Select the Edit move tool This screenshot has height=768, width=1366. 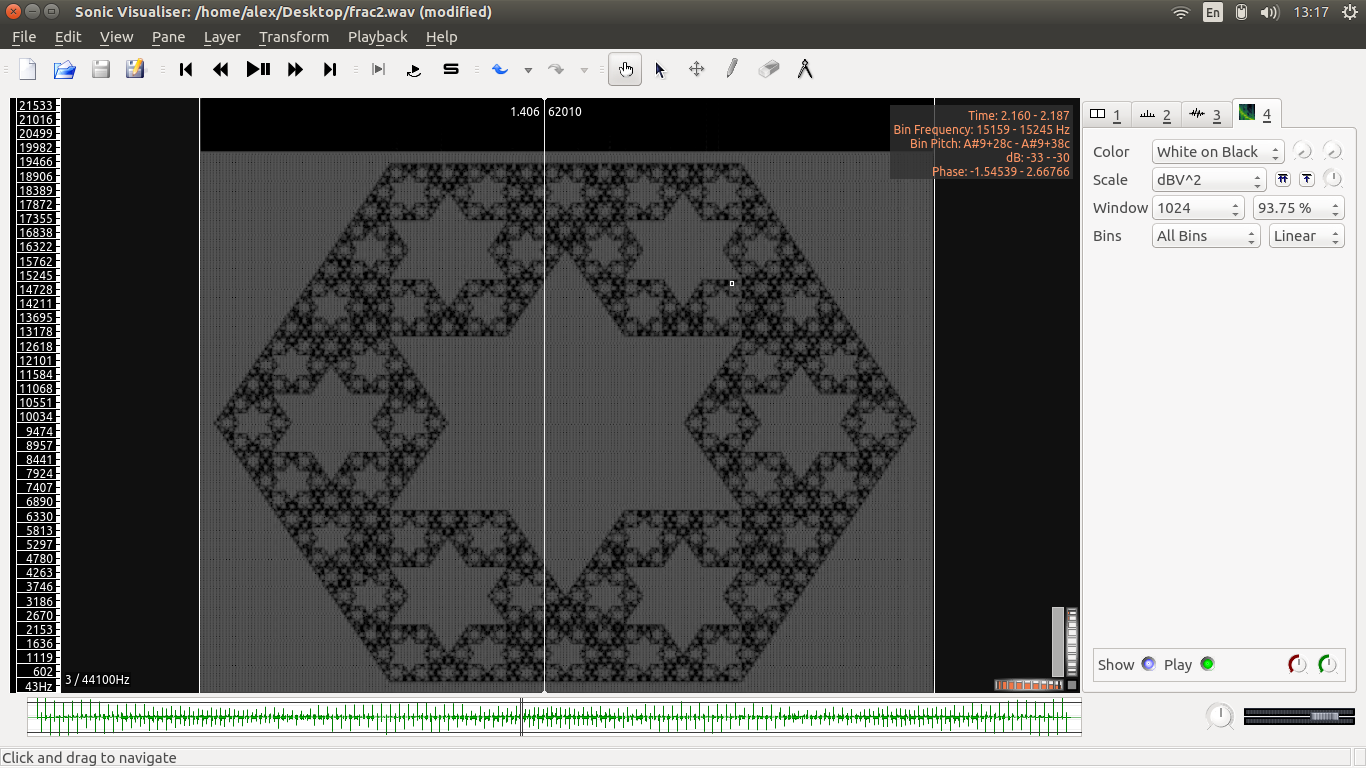696,69
